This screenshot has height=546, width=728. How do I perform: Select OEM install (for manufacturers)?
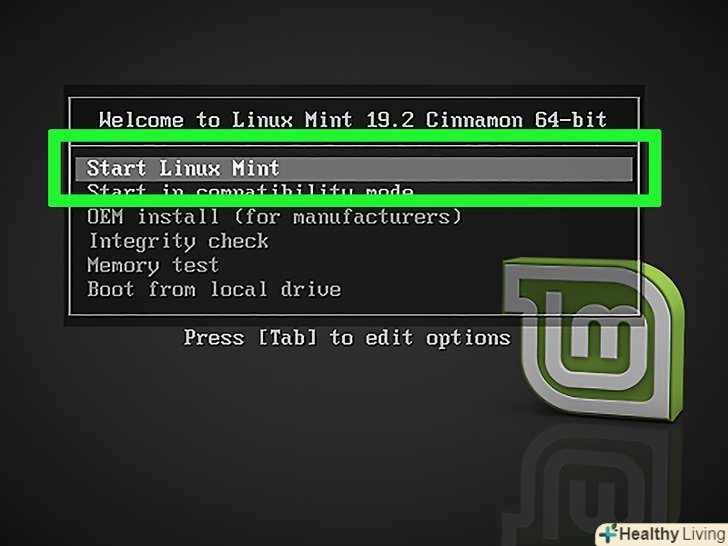pos(274,217)
